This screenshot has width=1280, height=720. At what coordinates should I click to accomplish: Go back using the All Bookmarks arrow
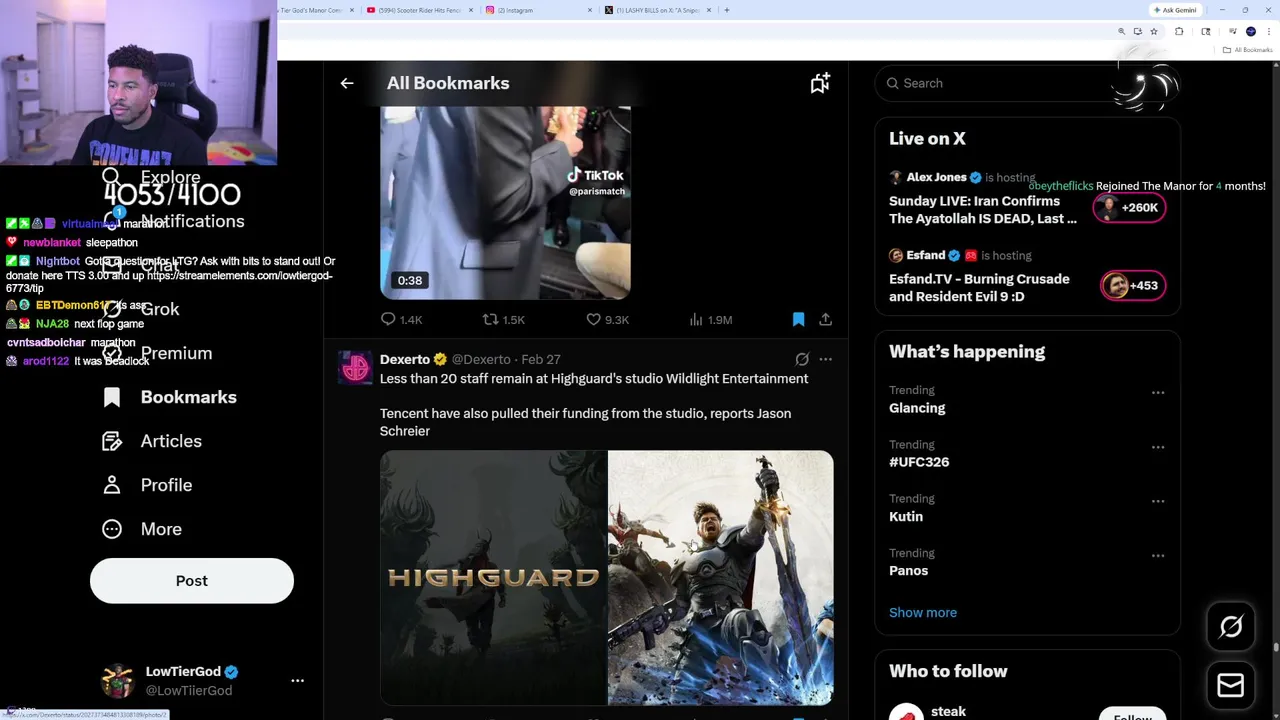coord(347,83)
